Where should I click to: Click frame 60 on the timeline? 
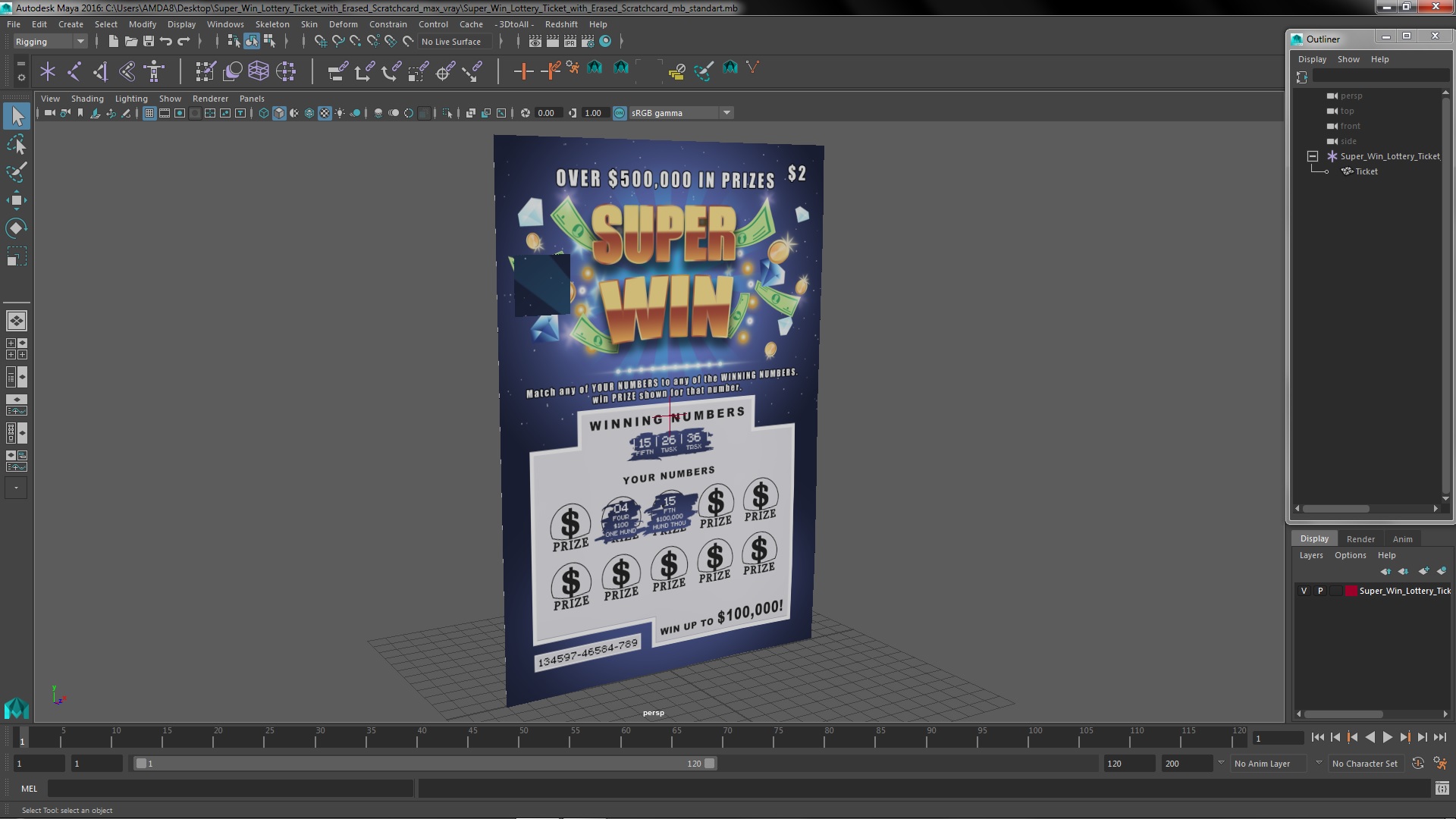click(626, 737)
